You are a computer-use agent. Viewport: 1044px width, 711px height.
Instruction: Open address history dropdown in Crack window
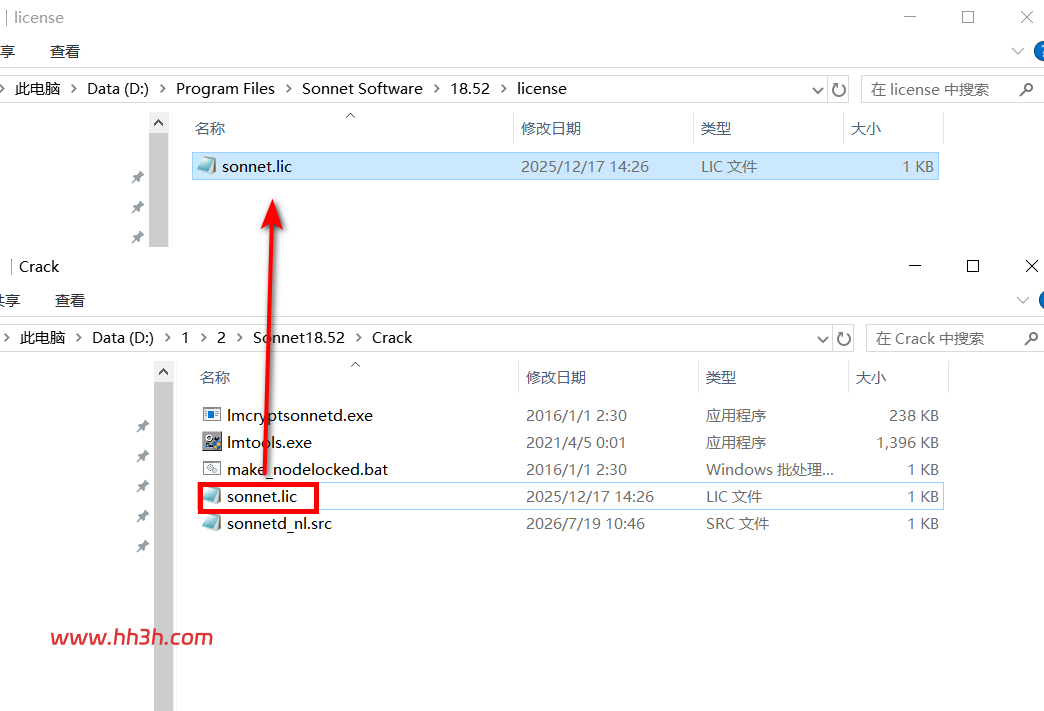click(823, 340)
